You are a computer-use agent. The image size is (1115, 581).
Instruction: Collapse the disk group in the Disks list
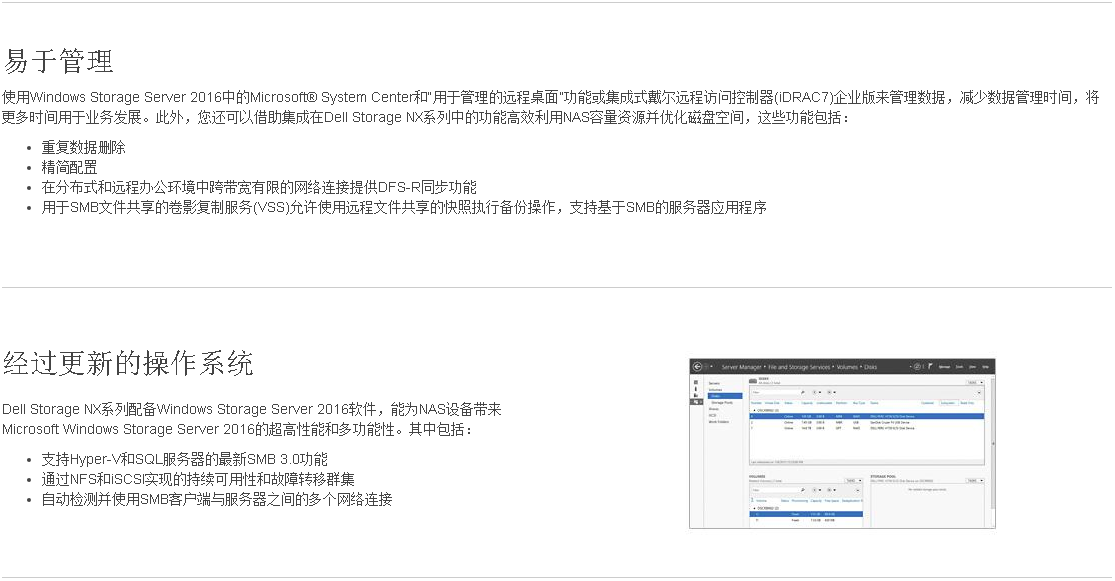point(753,410)
